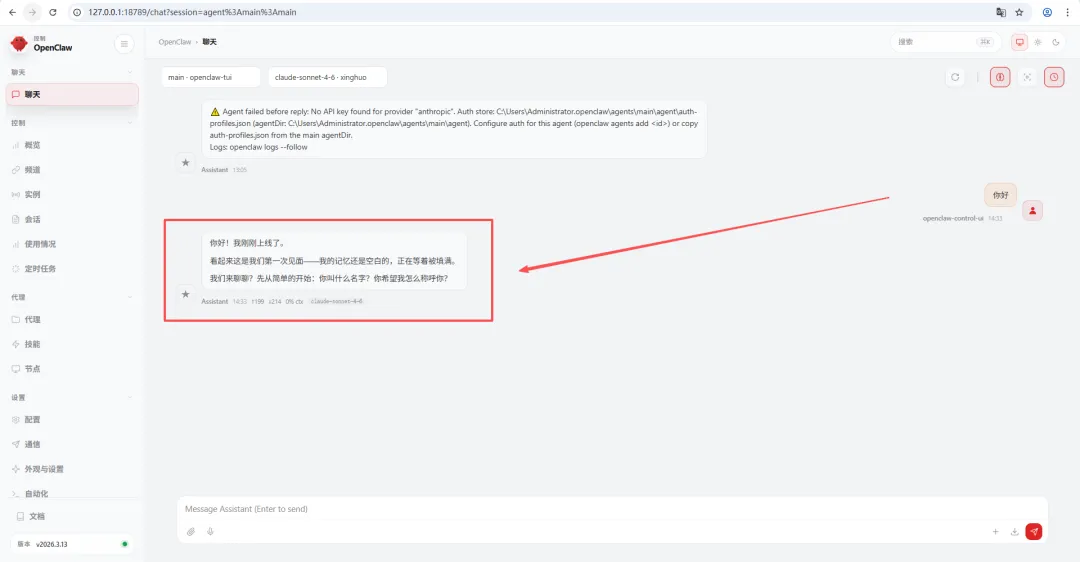Viewport: 1080px width, 562px height.
Task: Toggle the clock icon button
Action: point(1054,77)
